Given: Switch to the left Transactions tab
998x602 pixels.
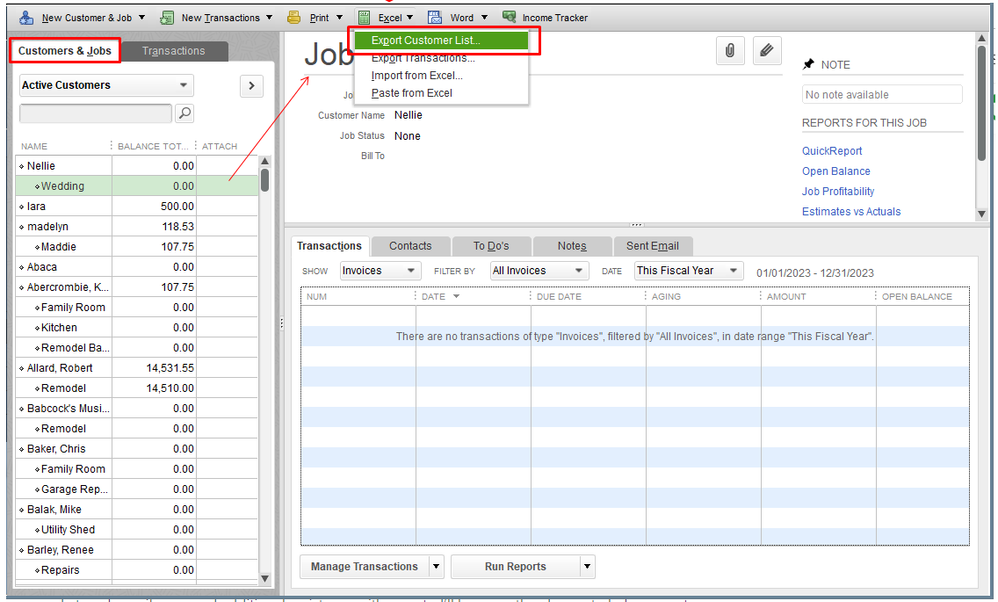Looking at the screenshot, I should [173, 51].
